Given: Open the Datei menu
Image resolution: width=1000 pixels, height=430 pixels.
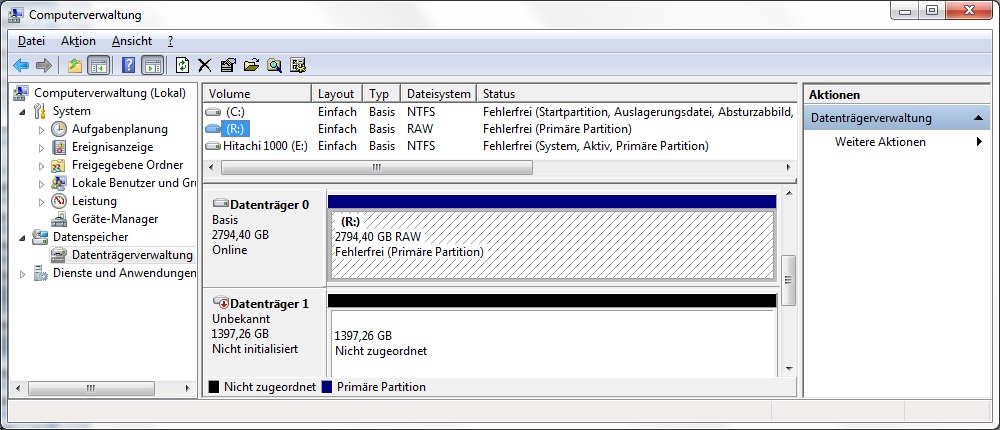Looking at the screenshot, I should click(x=31, y=41).
